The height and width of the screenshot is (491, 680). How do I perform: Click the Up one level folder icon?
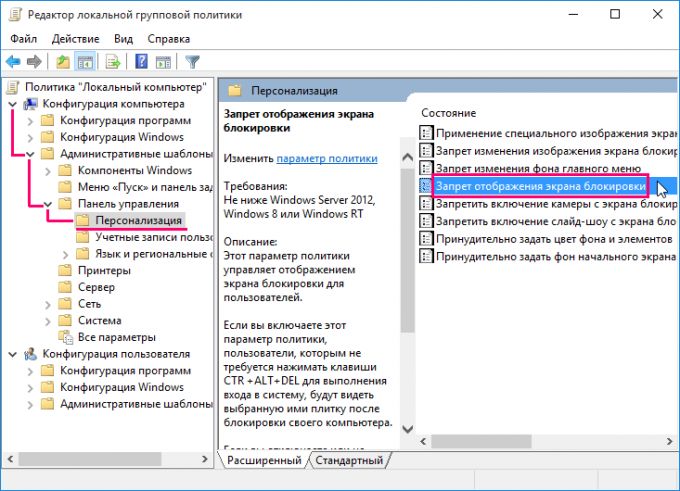pos(63,62)
